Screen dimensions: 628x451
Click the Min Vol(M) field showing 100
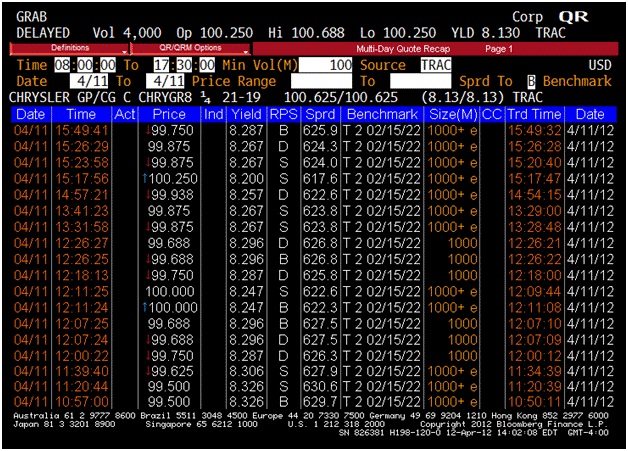tap(325, 65)
